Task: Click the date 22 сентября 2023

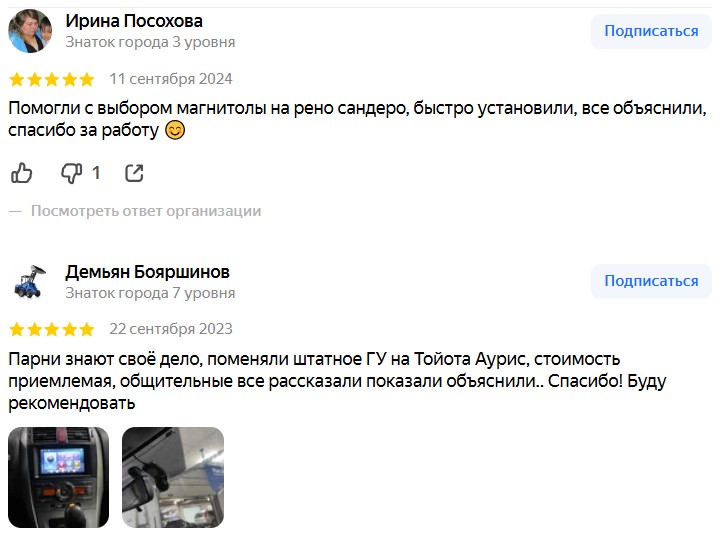Action: click(171, 329)
